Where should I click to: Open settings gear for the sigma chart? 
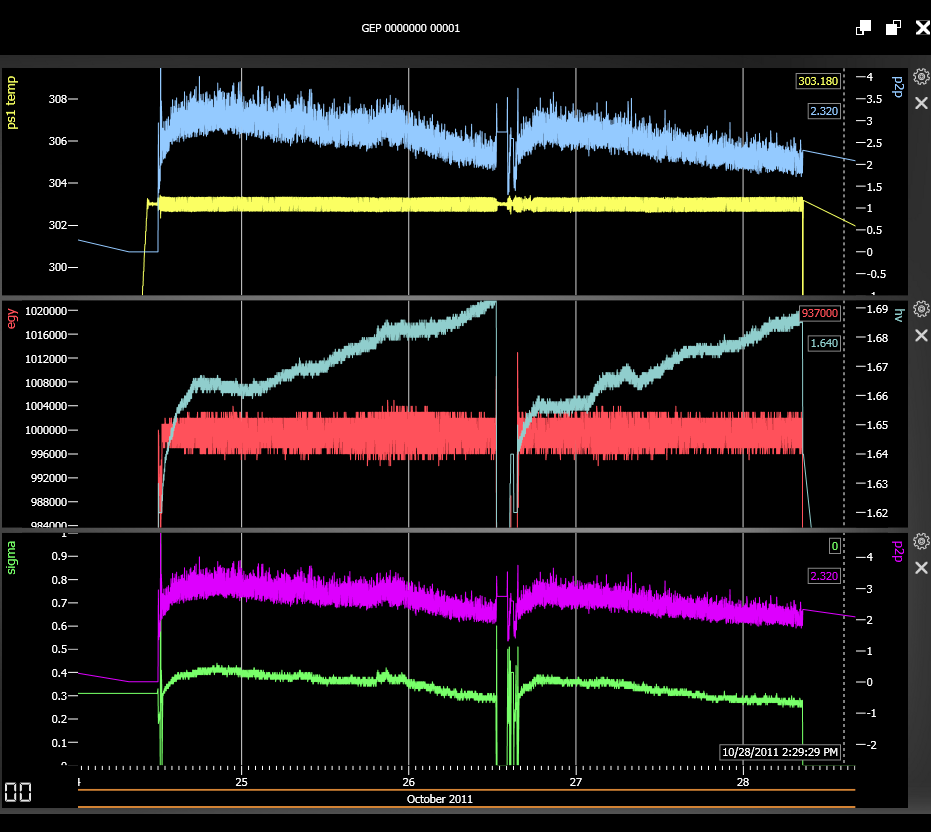coord(921,541)
